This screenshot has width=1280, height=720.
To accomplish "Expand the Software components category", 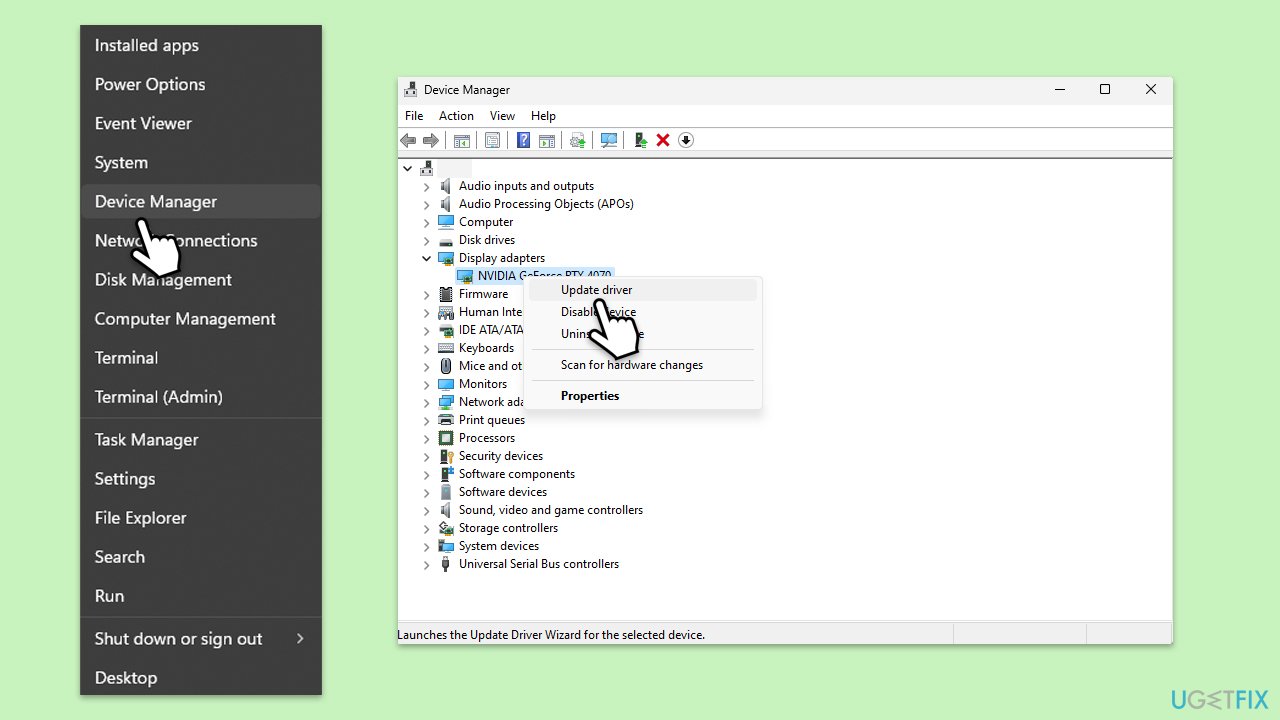I will pos(427,474).
